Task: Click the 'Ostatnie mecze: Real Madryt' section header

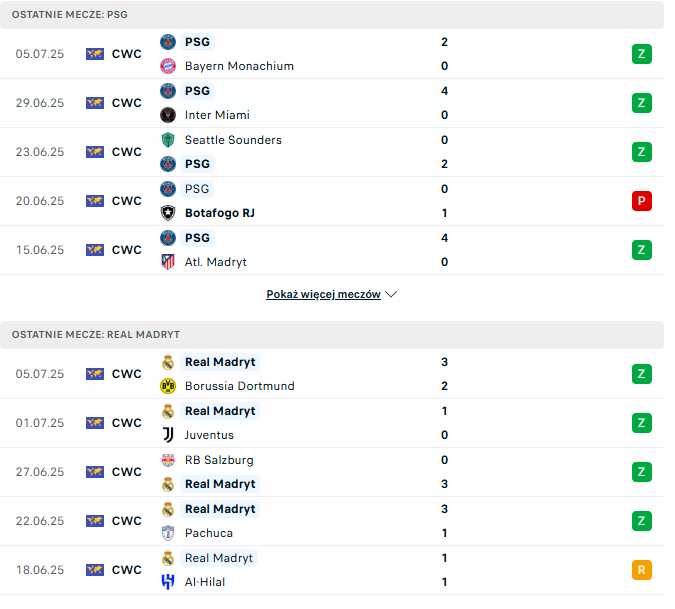Action: (x=96, y=335)
